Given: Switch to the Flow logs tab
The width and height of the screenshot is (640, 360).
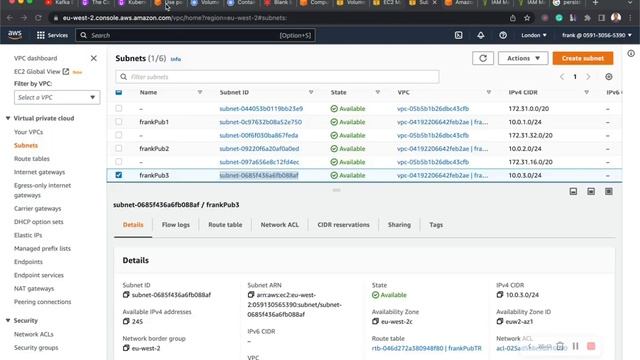Looking at the screenshot, I should pos(176,225).
